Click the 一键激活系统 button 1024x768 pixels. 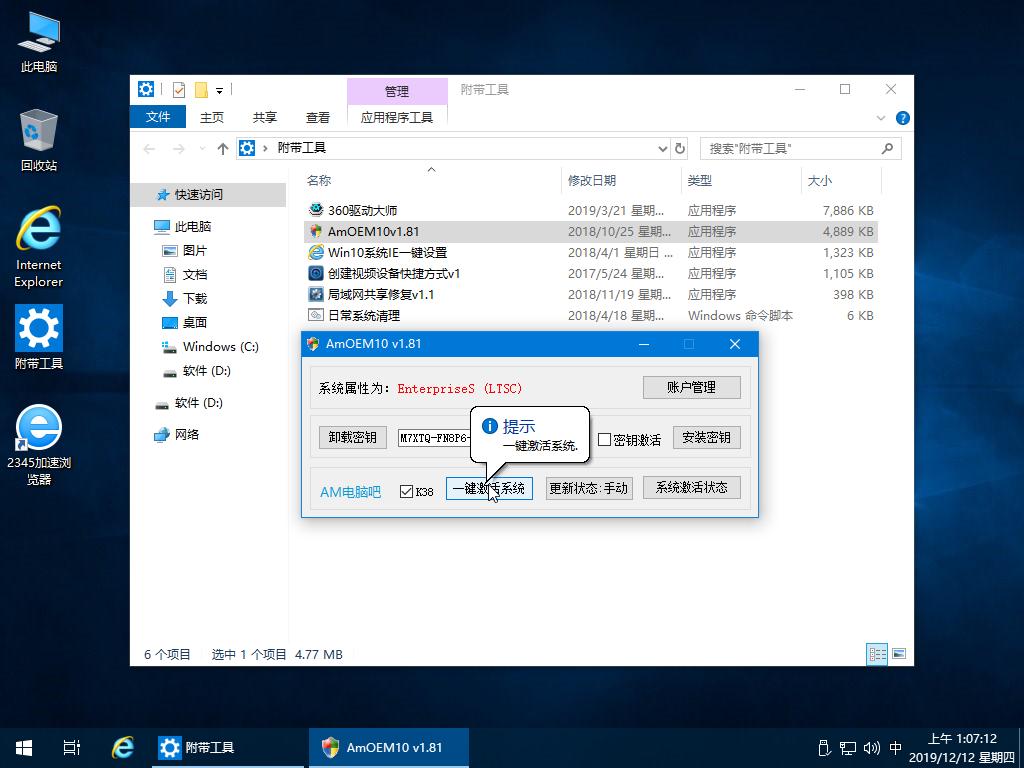[489, 488]
